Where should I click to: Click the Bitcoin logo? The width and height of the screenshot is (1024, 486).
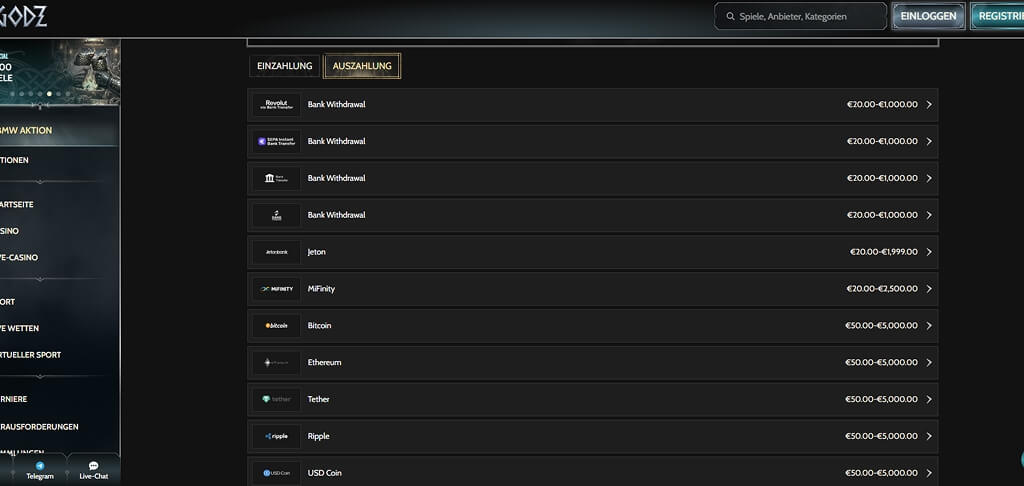pyautogui.click(x=276, y=325)
